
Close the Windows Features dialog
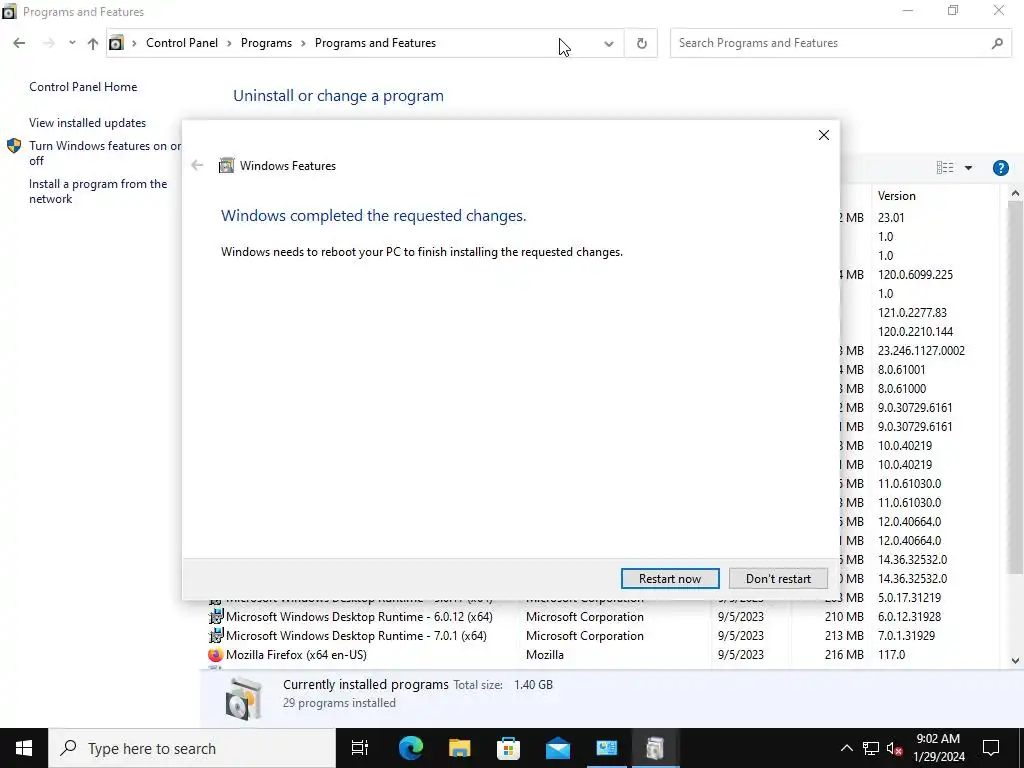824,135
